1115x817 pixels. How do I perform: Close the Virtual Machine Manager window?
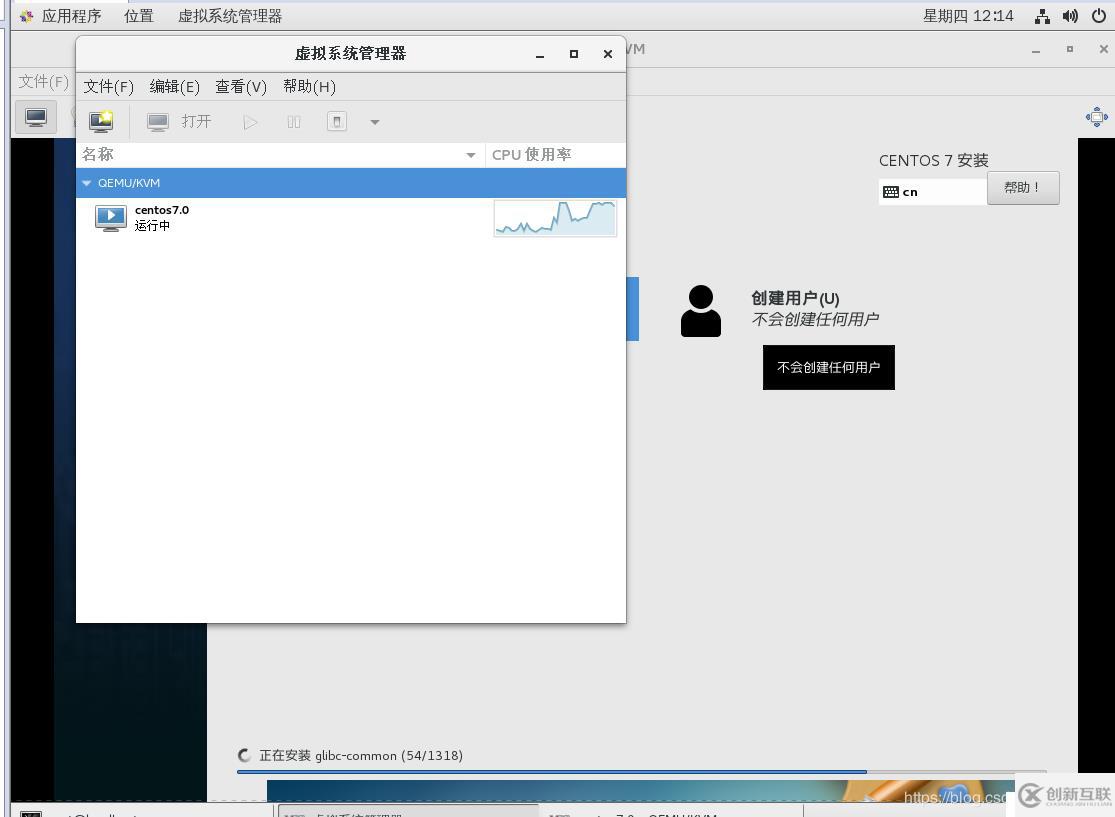[607, 54]
